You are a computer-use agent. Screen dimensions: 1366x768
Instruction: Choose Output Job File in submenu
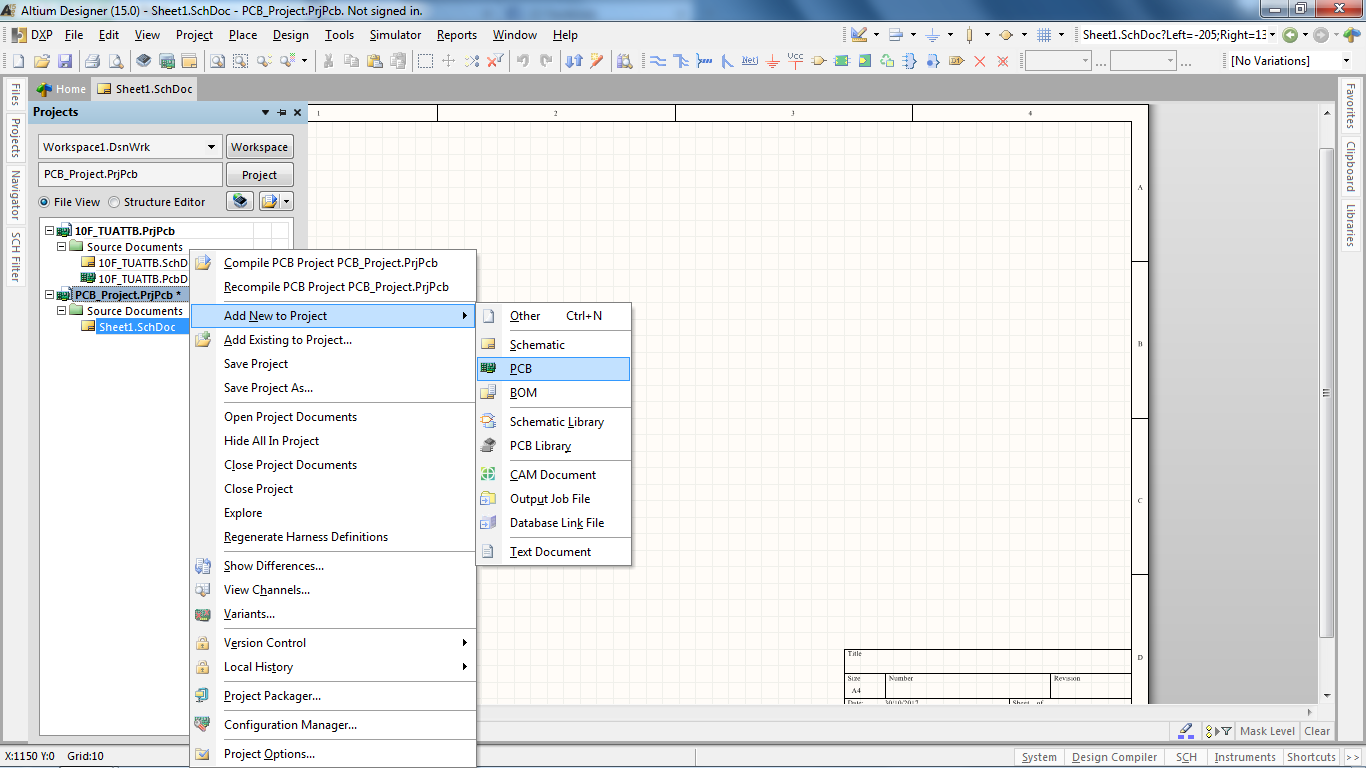pos(554,499)
